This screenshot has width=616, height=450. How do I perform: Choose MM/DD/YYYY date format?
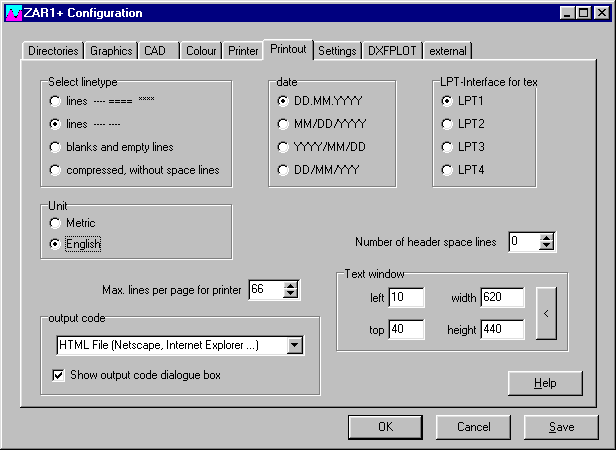284,124
